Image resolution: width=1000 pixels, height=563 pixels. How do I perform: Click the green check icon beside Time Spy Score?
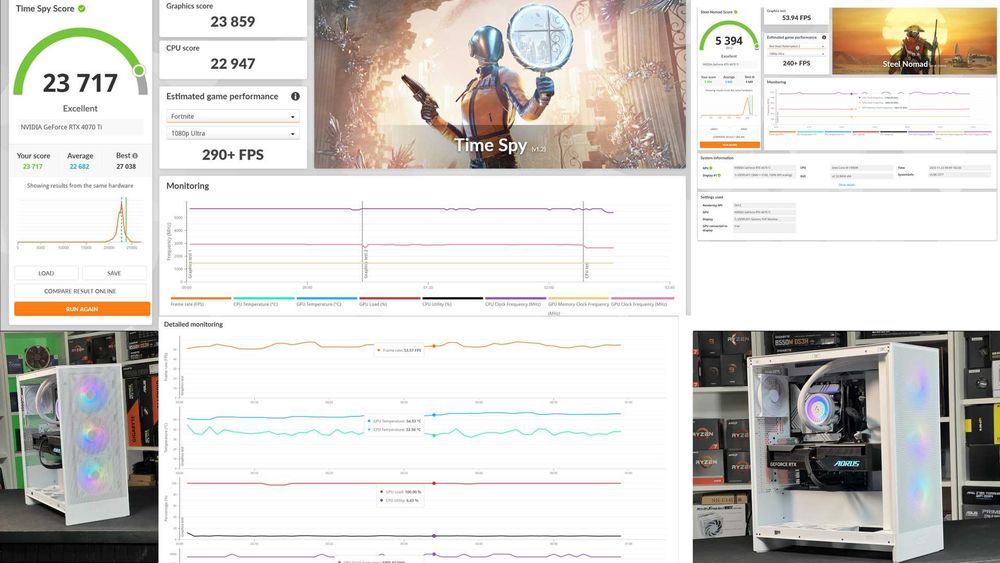point(82,8)
